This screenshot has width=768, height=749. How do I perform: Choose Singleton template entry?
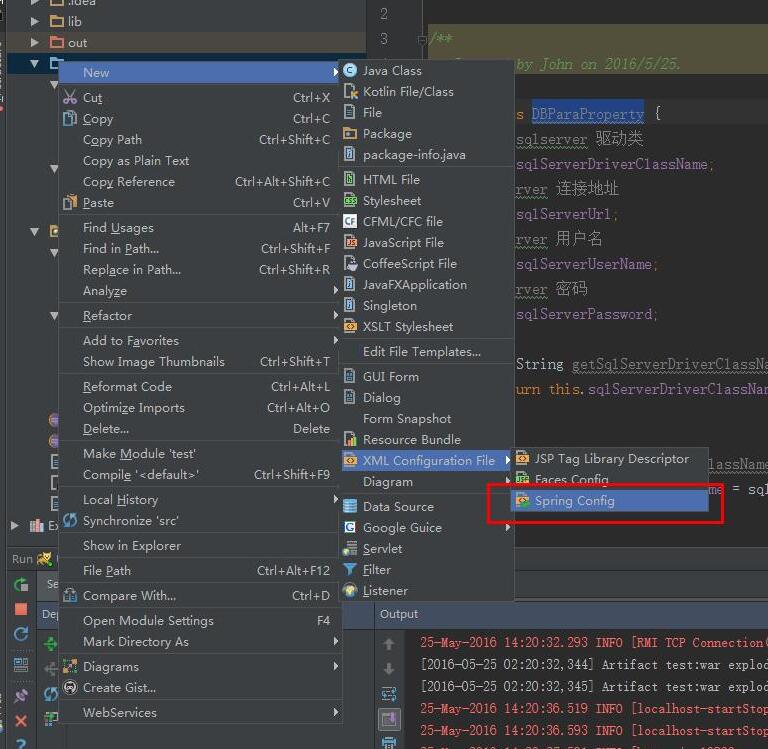coord(427,306)
